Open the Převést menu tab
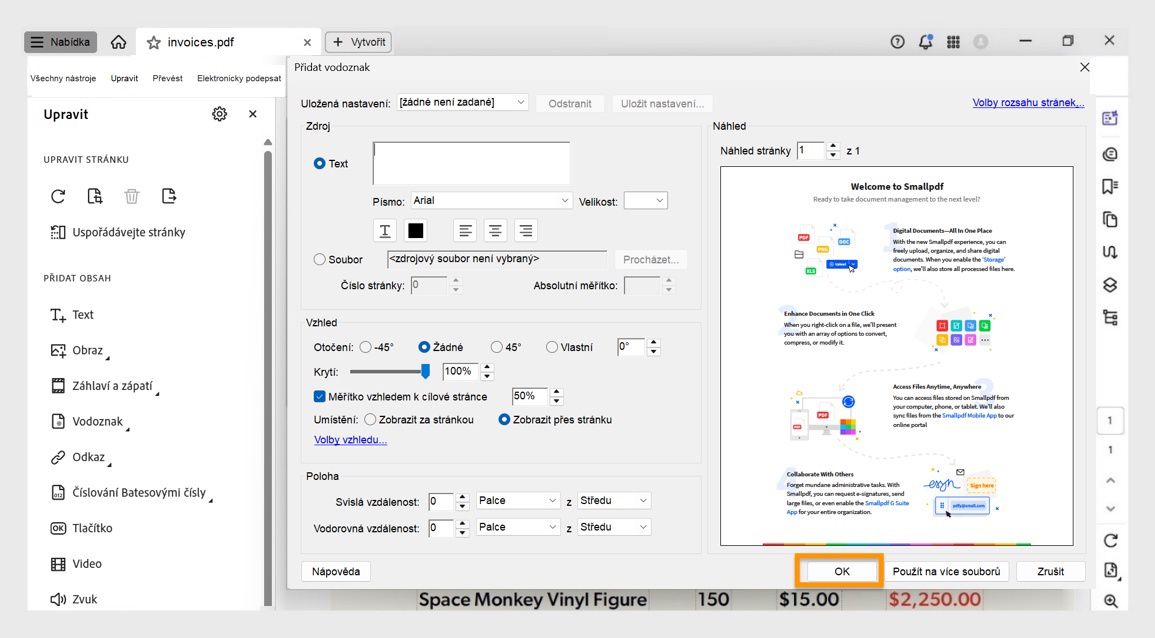 click(x=167, y=78)
